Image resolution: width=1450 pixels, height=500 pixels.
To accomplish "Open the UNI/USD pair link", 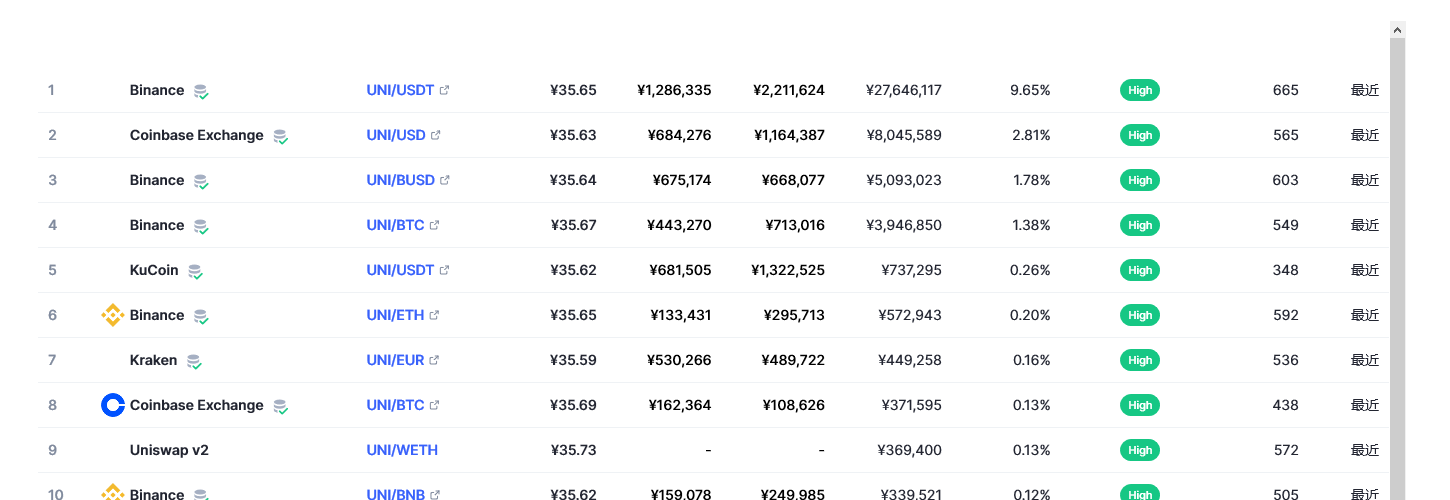I will pos(396,135).
